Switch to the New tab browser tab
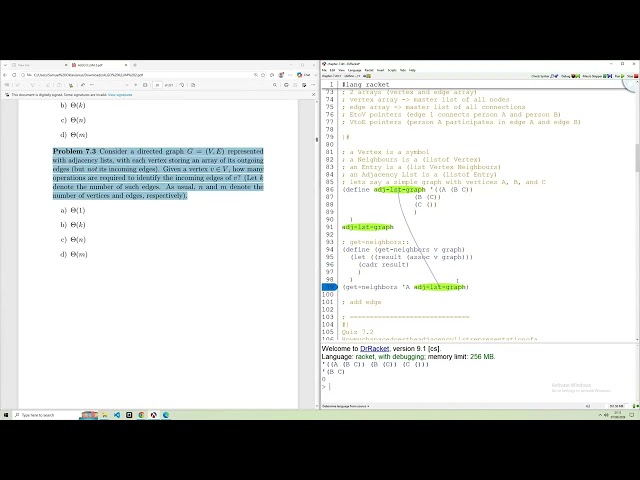The height and width of the screenshot is (480, 640). click(x=38, y=65)
